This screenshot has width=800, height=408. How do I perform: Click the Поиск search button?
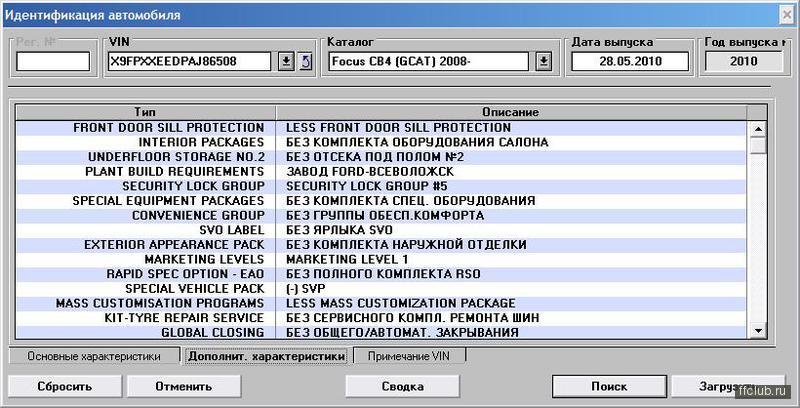click(609, 387)
